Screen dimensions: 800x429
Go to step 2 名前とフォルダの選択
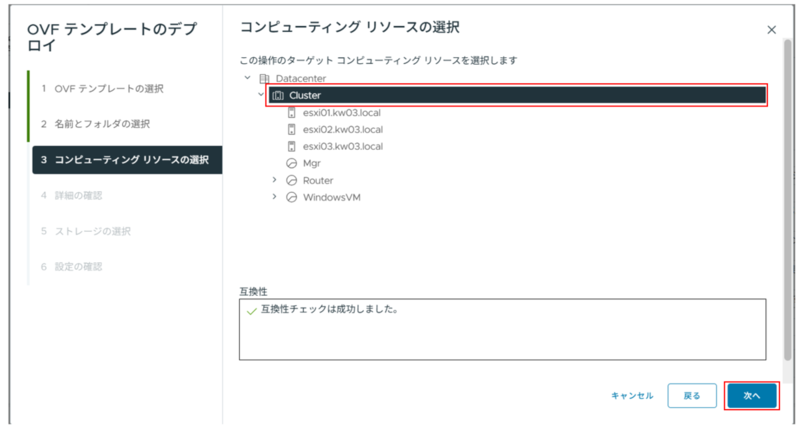pyautogui.click(x=95, y=124)
